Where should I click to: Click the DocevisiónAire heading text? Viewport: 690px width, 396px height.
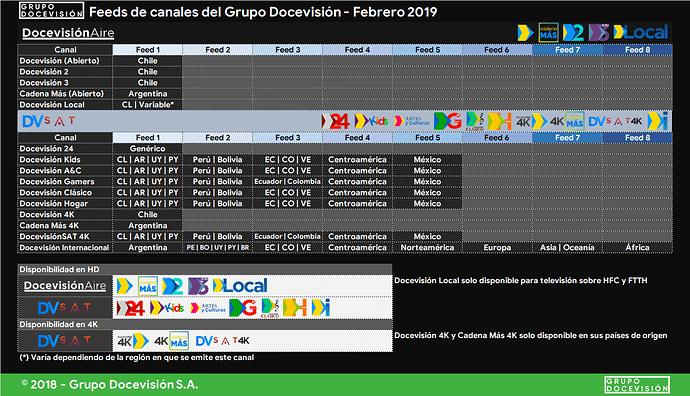point(68,33)
